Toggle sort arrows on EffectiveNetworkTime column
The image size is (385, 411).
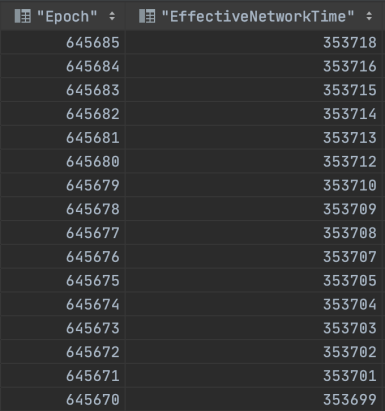tap(369, 16)
